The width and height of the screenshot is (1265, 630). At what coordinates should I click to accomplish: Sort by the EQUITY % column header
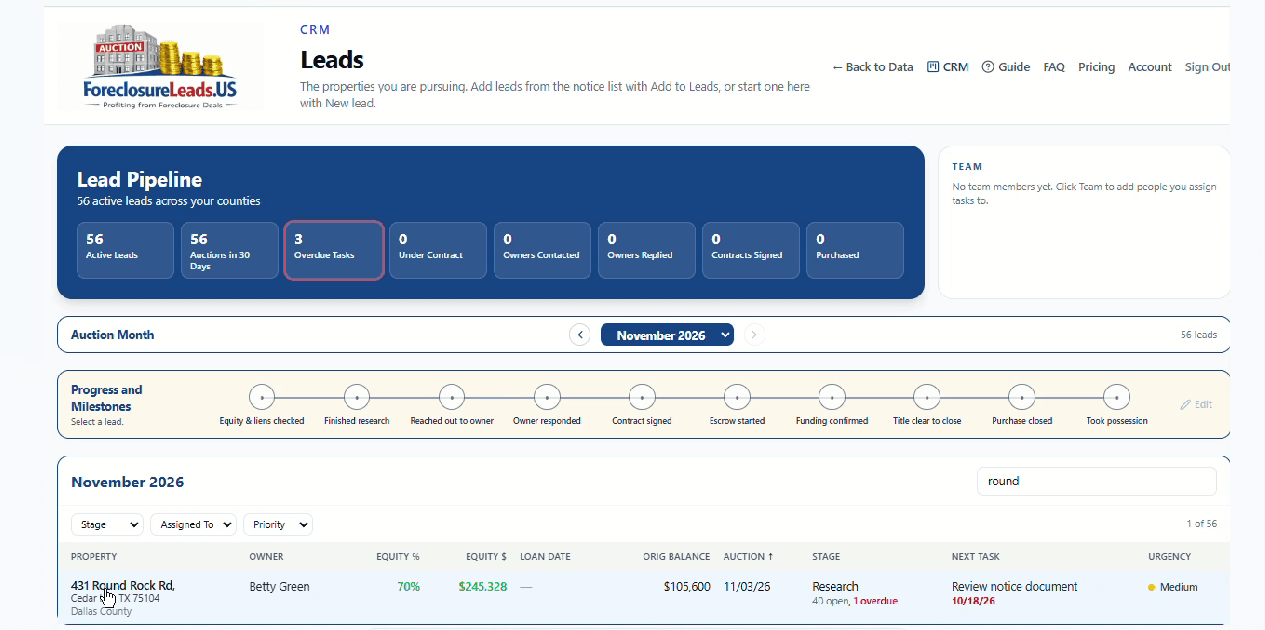(398, 557)
